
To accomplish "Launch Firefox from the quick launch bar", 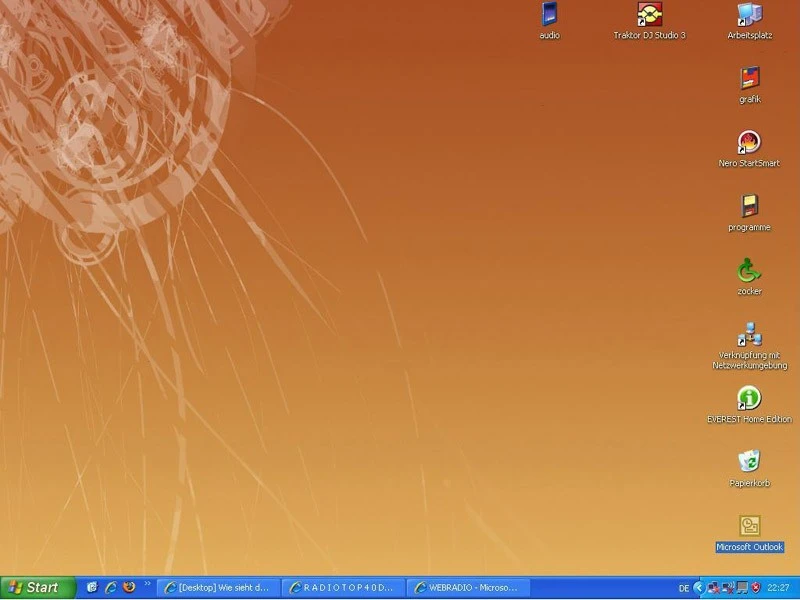I will tap(129, 587).
